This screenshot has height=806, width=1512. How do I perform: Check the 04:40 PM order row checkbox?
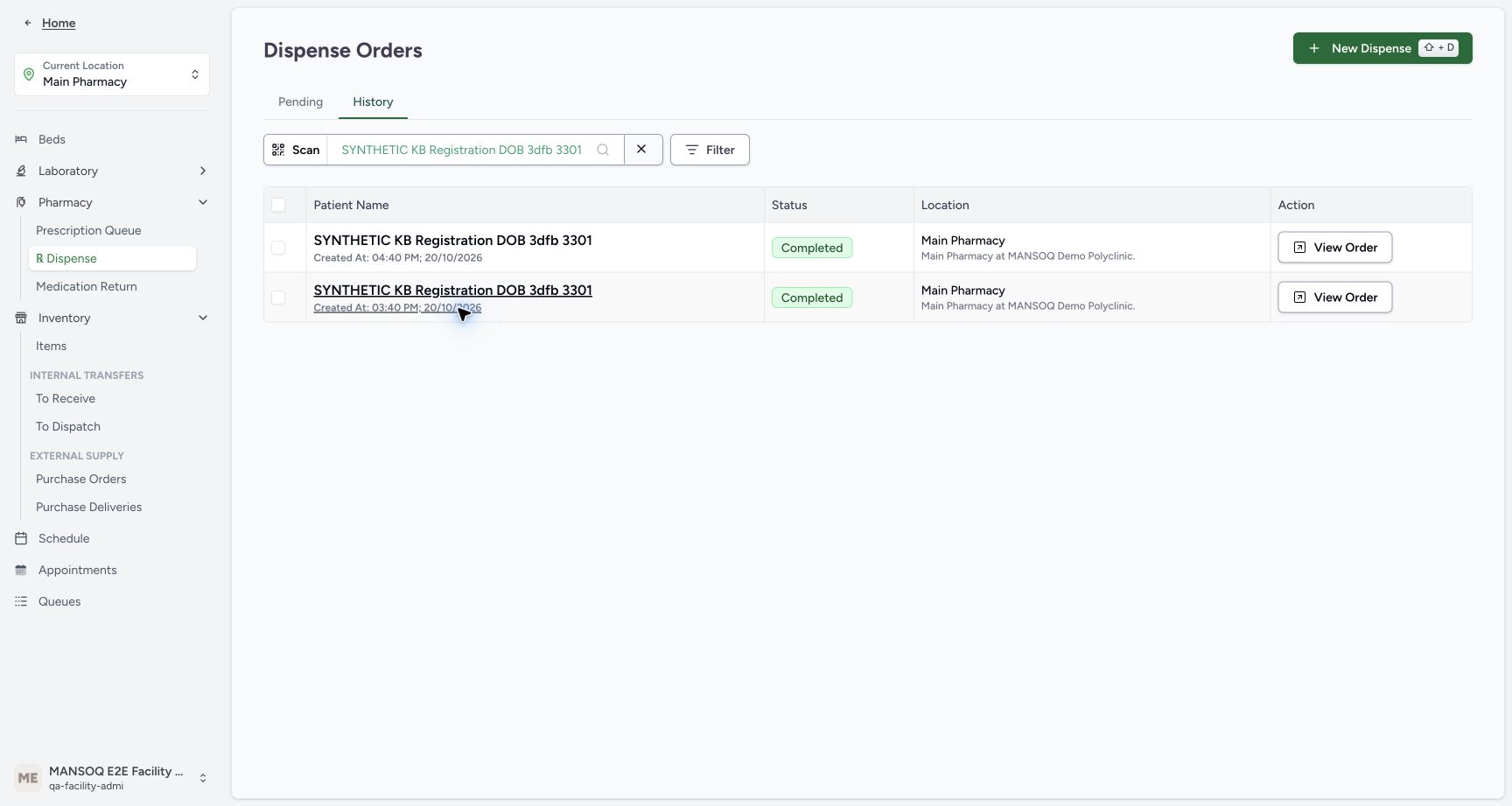click(x=278, y=248)
